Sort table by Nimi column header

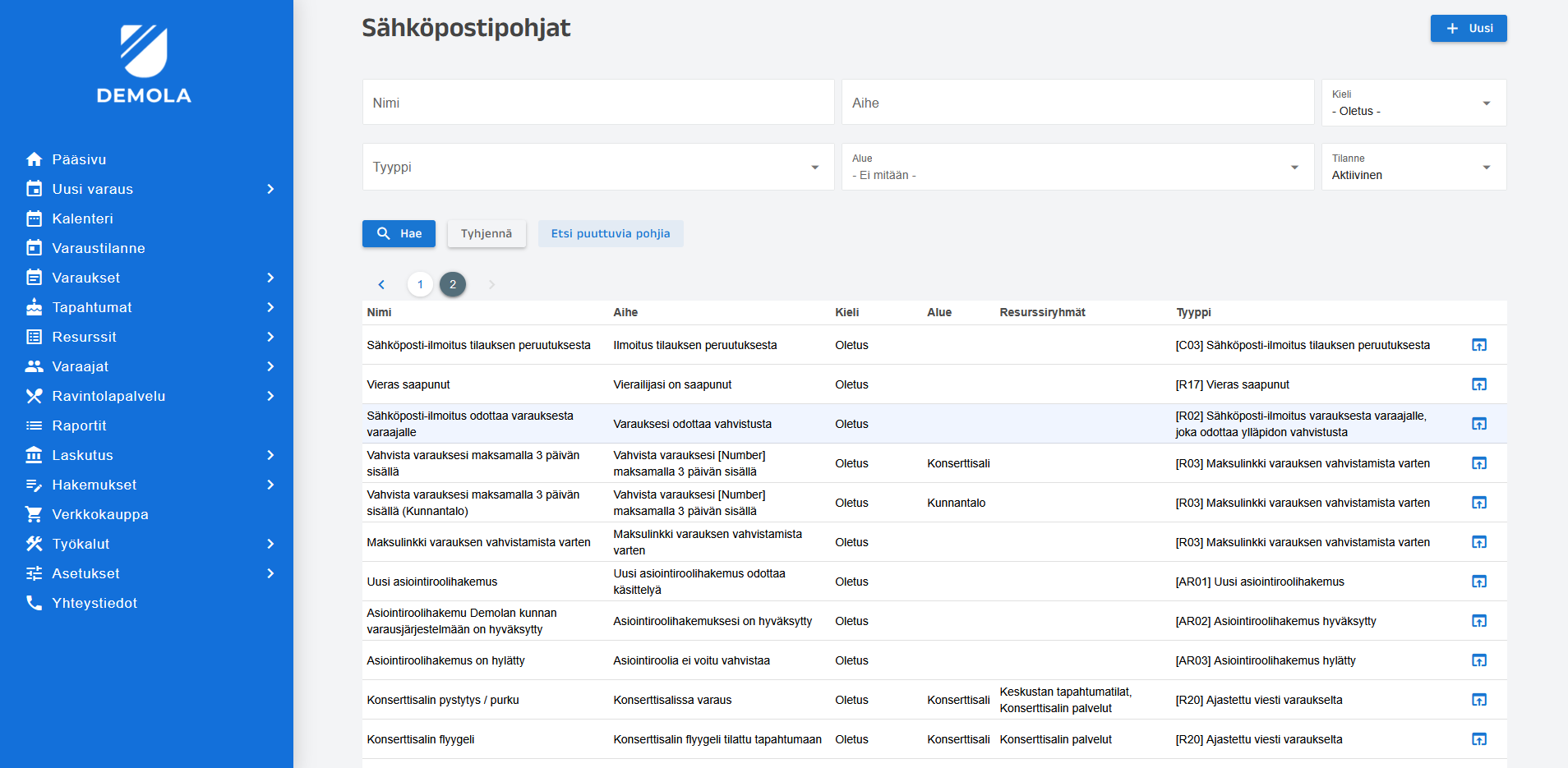(379, 312)
